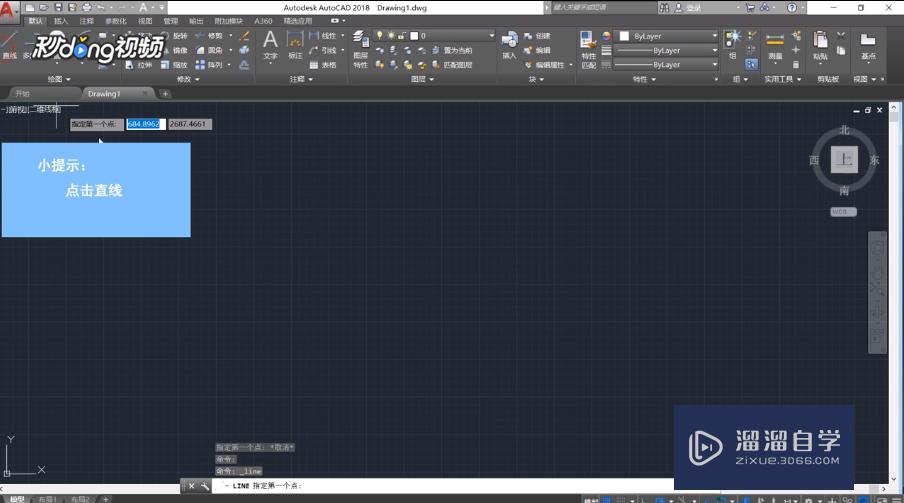This screenshot has width=904, height=503.
Task: Click Match Properties (特性匹配)
Action: click(x=588, y=50)
